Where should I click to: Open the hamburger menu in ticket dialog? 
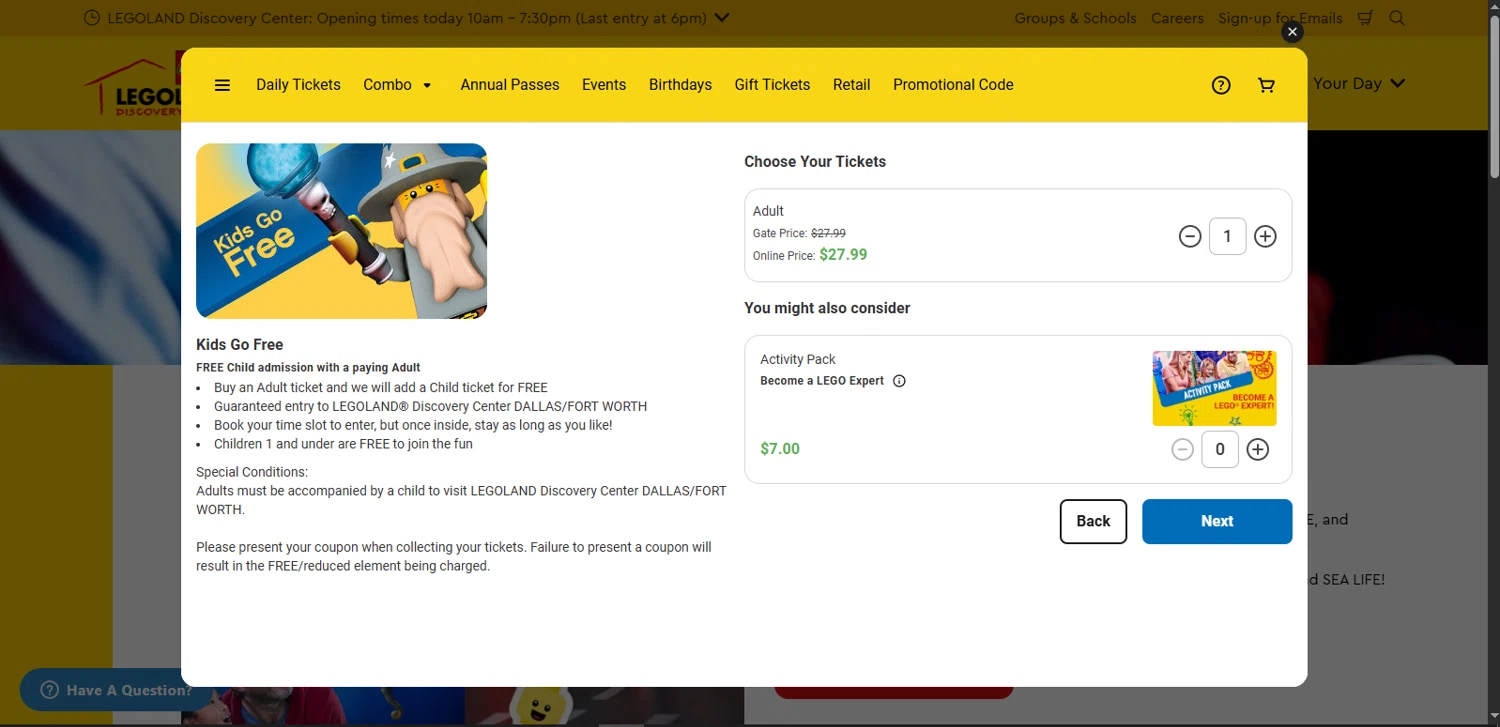coord(222,85)
